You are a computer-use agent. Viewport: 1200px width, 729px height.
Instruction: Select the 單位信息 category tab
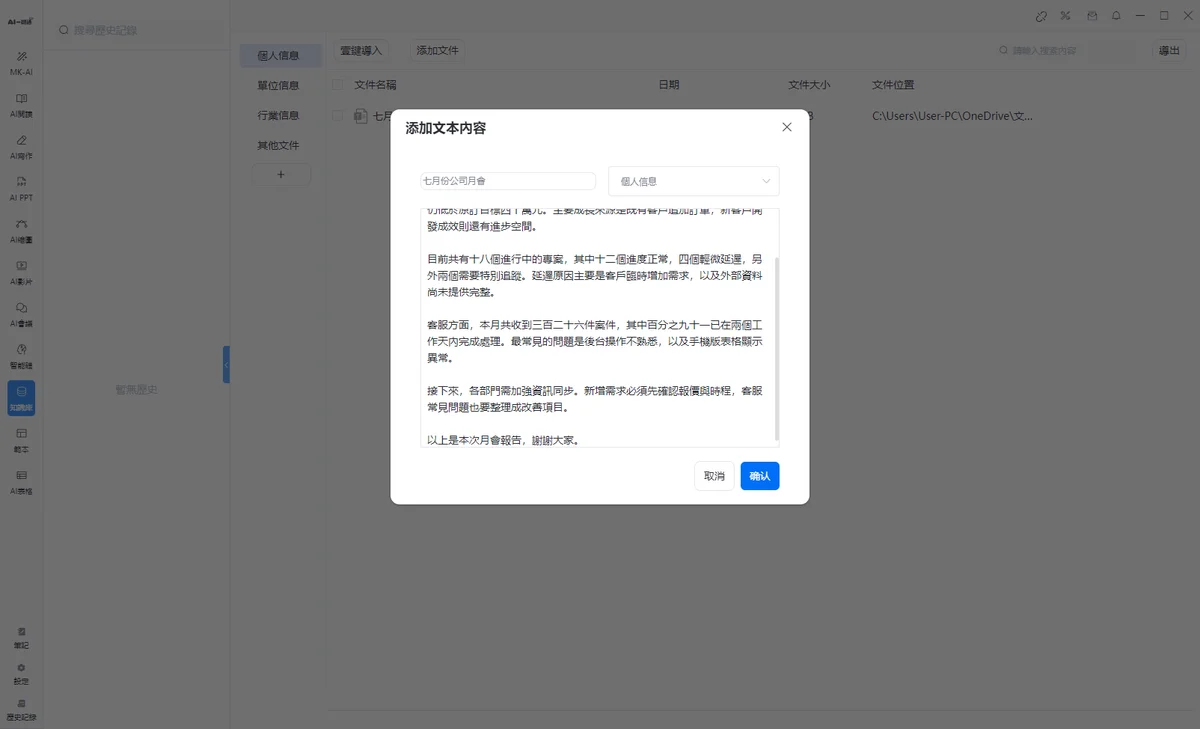click(278, 86)
